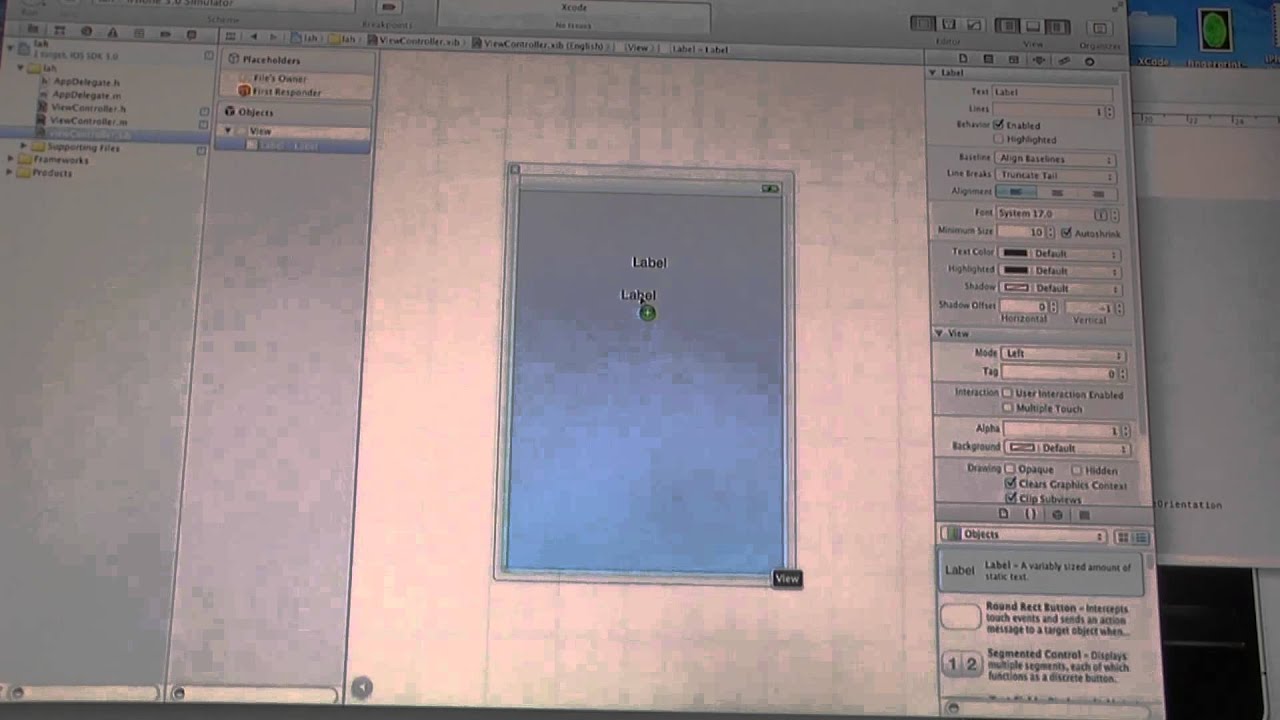Enable the User Interaction Enabled checkbox
The height and width of the screenshot is (720, 1280).
coord(1007,394)
